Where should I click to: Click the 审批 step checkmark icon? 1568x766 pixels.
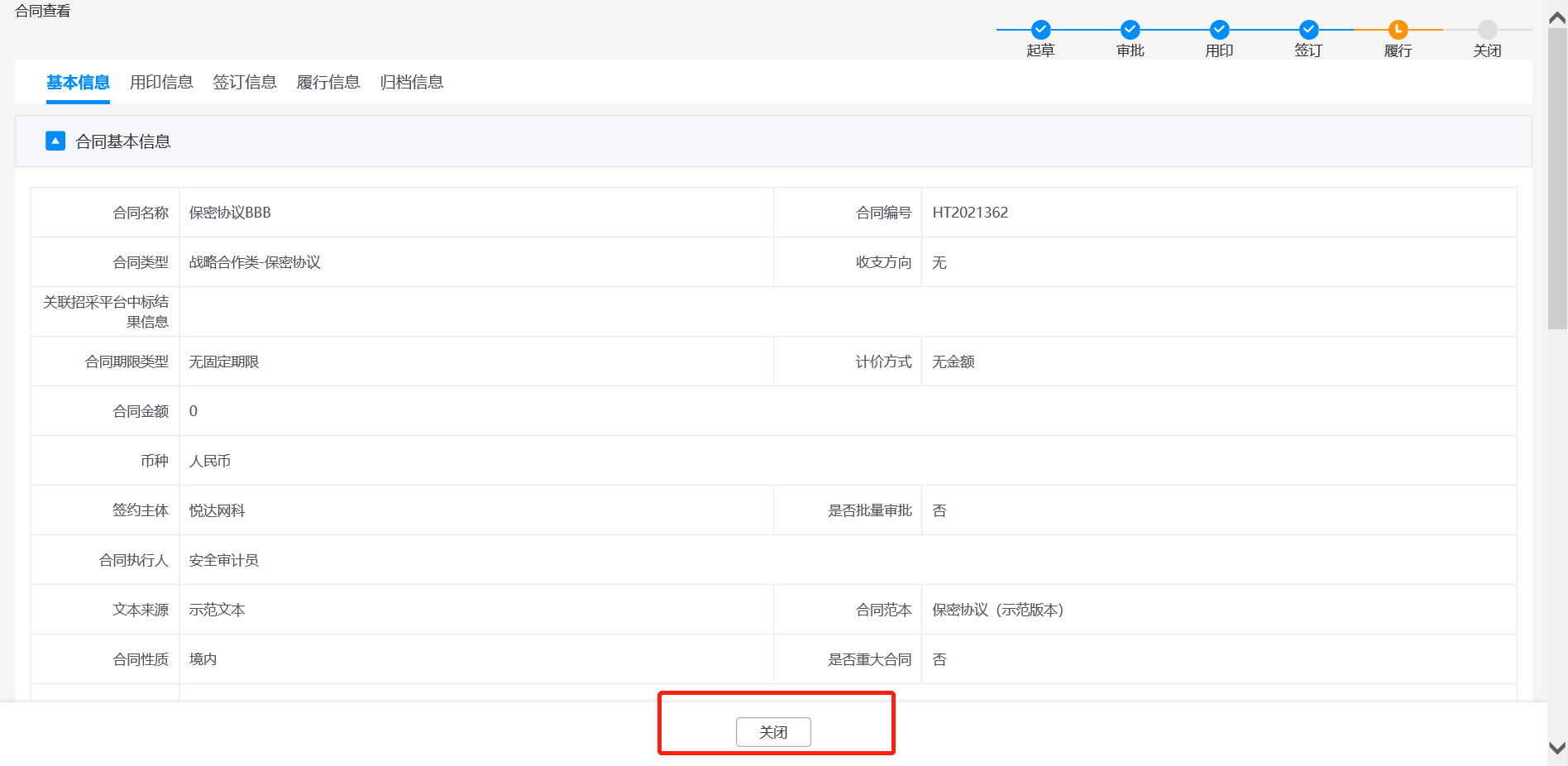point(1130,30)
